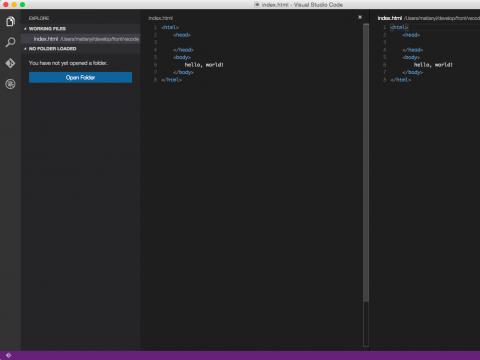
Task: Click document icon in window title bar
Action: tap(257, 4)
